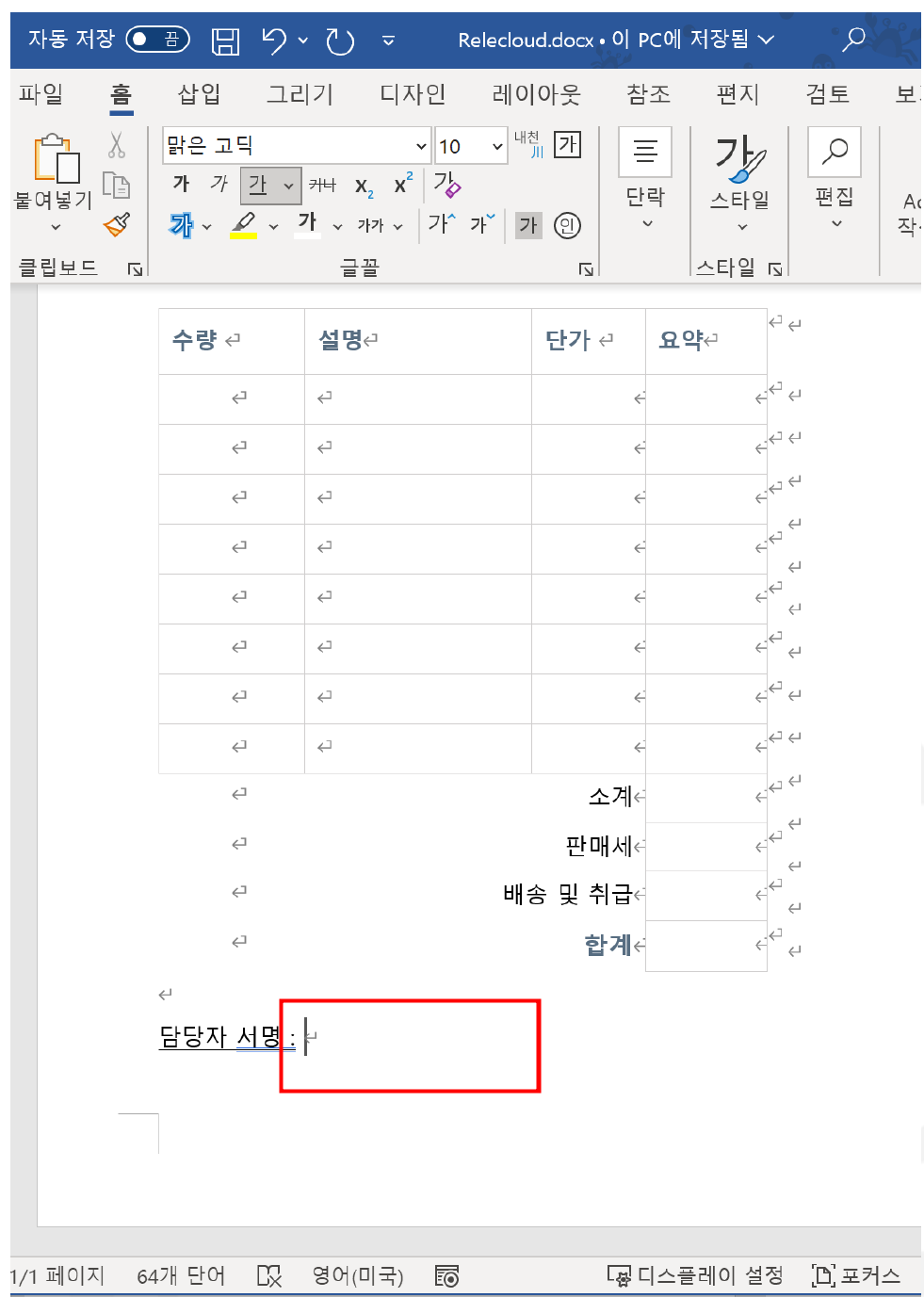
Task: Clear all formatting with the eraser icon
Action: tap(446, 186)
